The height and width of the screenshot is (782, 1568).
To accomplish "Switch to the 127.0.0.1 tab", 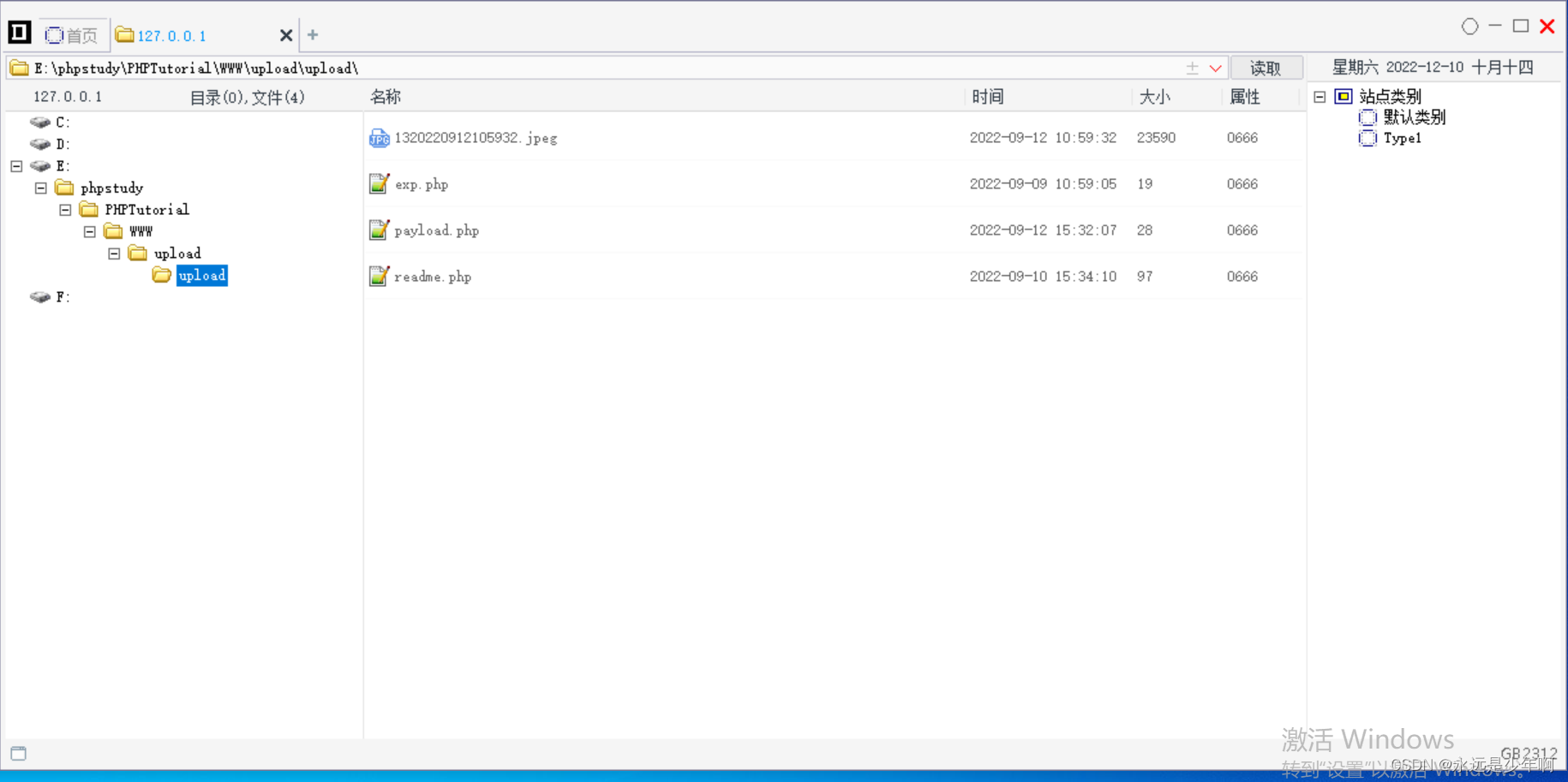I will [x=171, y=36].
